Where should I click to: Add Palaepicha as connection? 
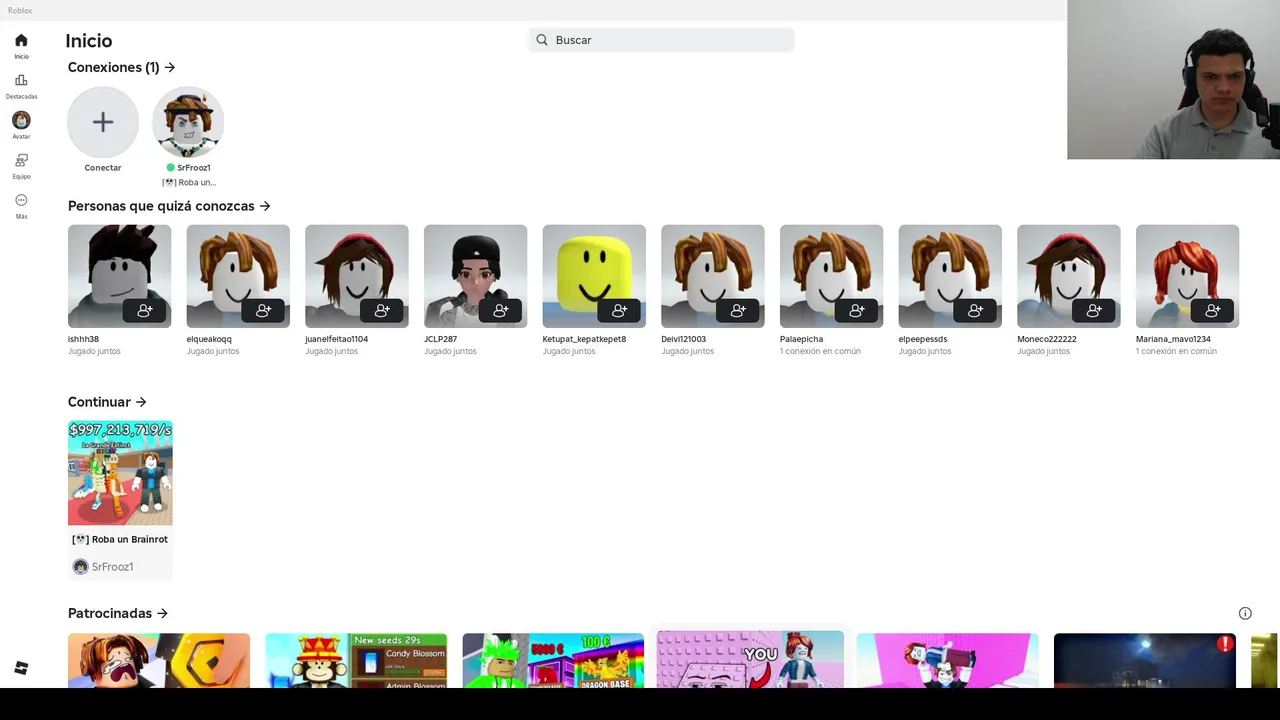pos(857,311)
